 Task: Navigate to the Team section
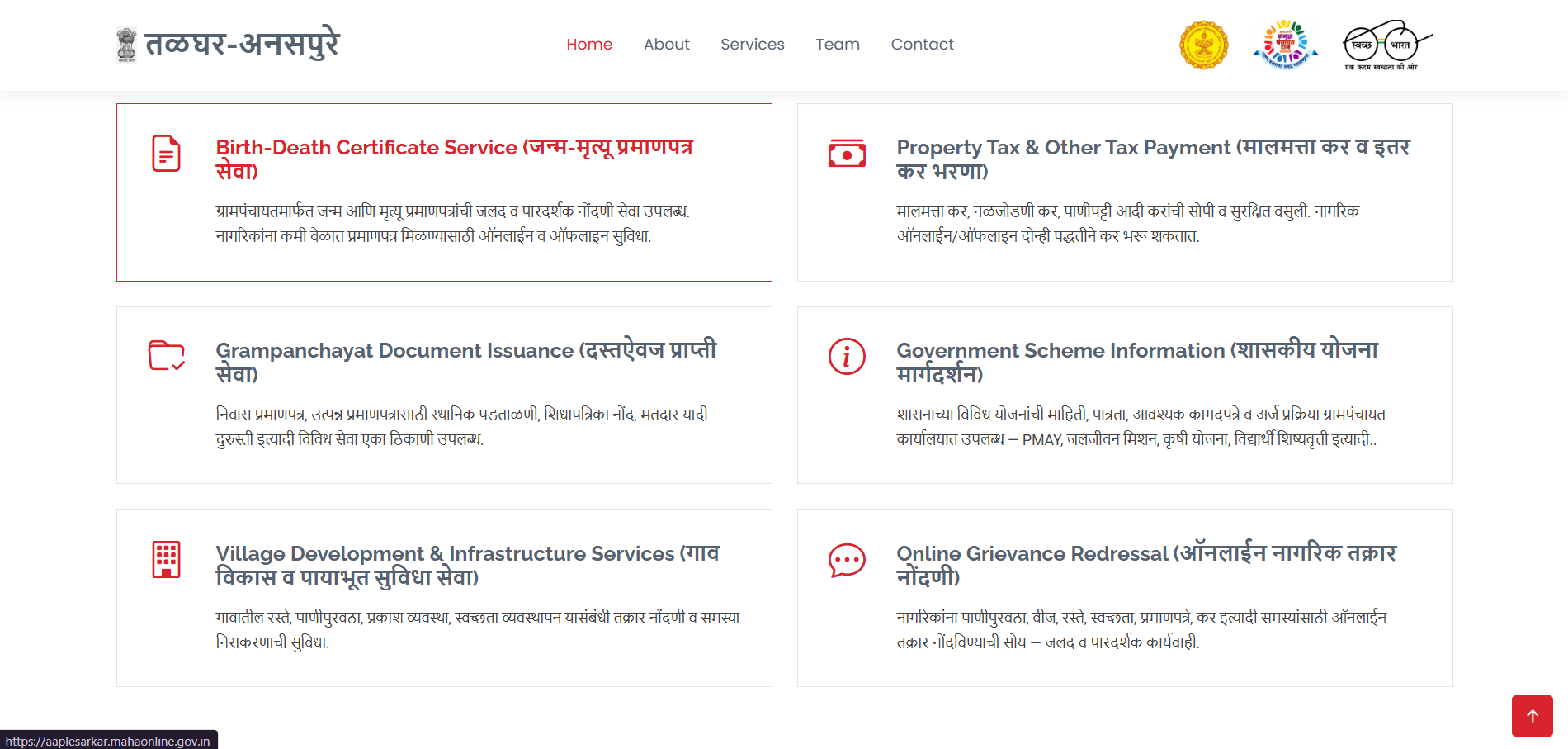(x=838, y=45)
